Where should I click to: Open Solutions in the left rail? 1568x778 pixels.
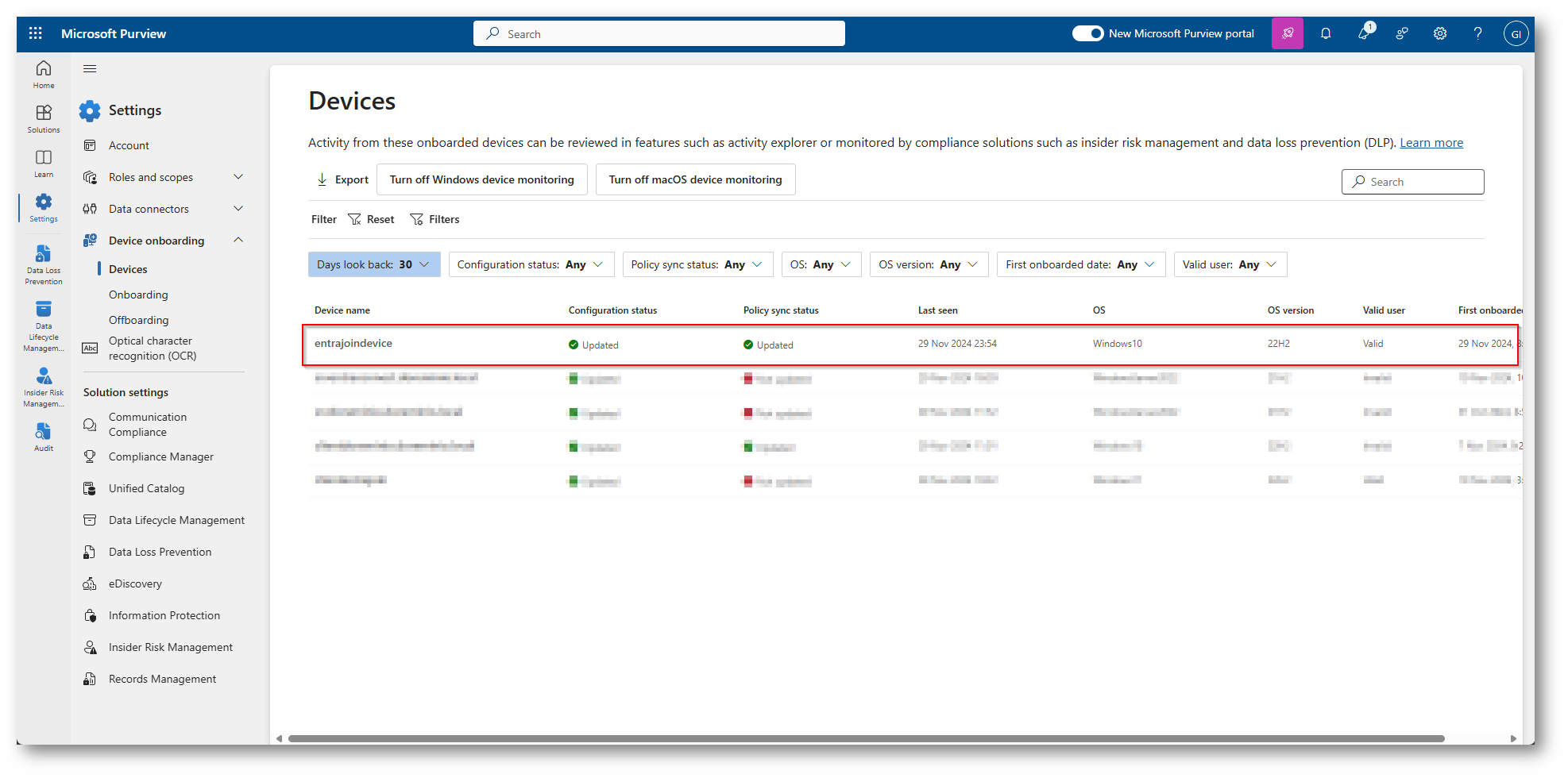pyautogui.click(x=44, y=118)
